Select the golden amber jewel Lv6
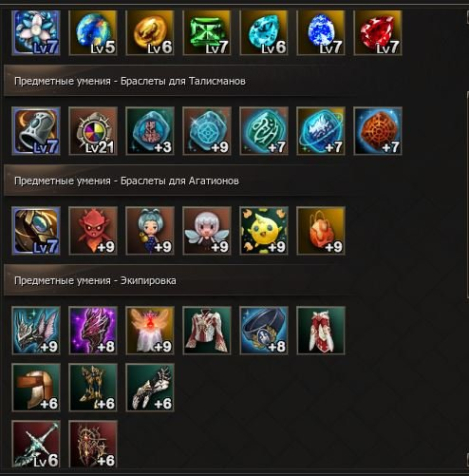Viewport: 469px width, 476px height. [x=150, y=32]
